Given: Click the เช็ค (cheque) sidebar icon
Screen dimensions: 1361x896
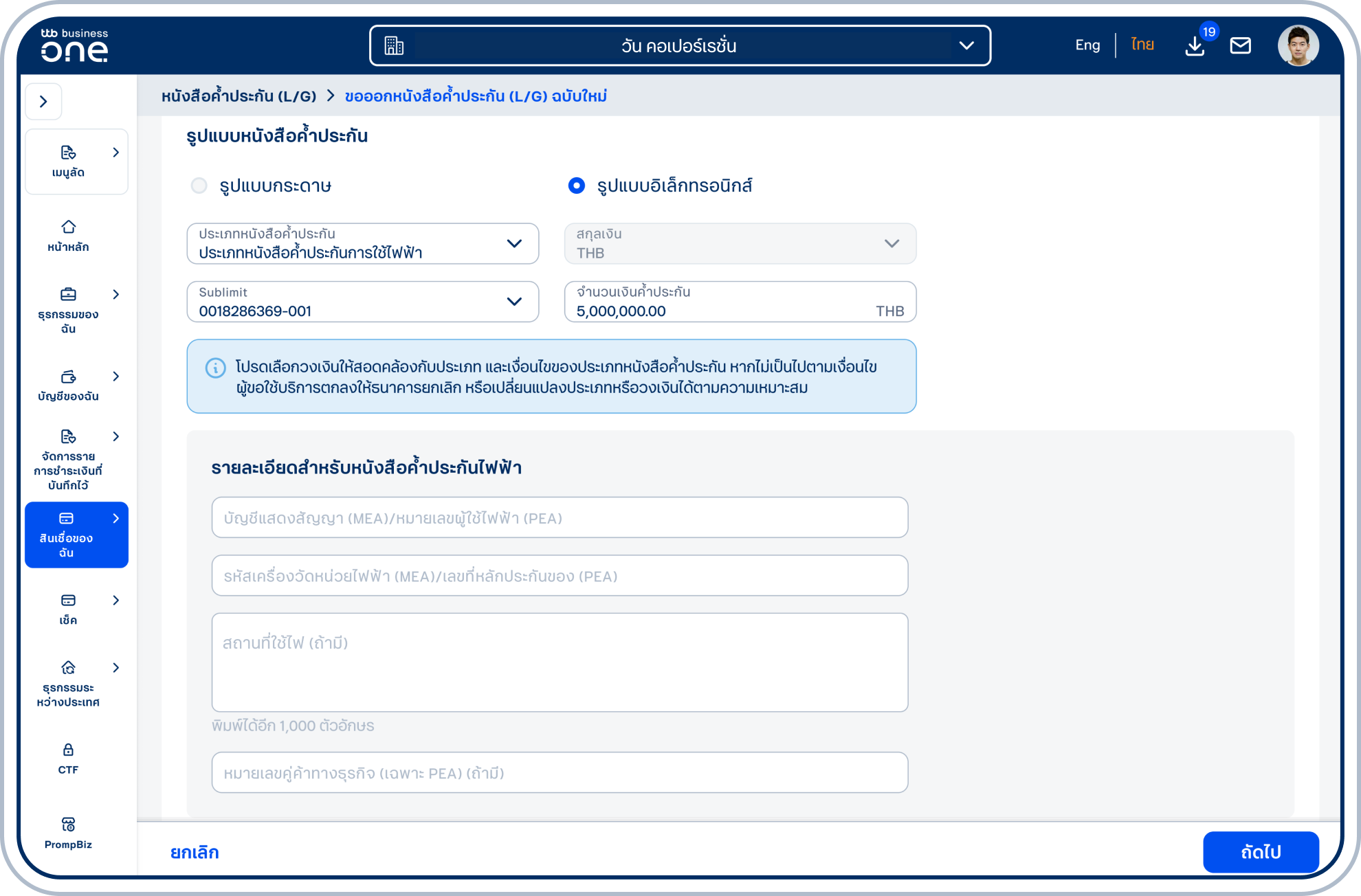Looking at the screenshot, I should 68,601.
